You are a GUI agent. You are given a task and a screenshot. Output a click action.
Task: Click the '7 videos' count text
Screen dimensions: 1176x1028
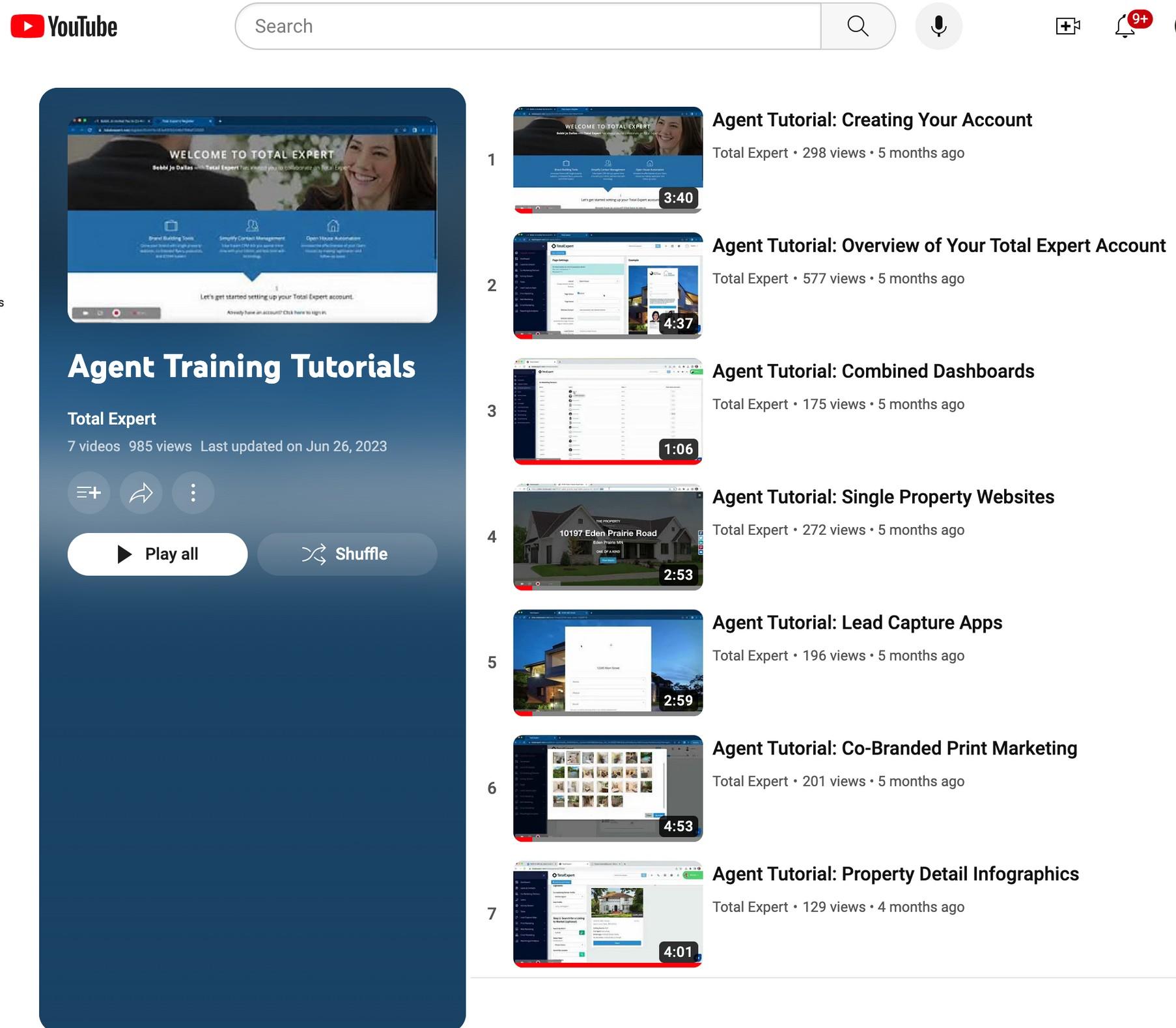click(94, 446)
